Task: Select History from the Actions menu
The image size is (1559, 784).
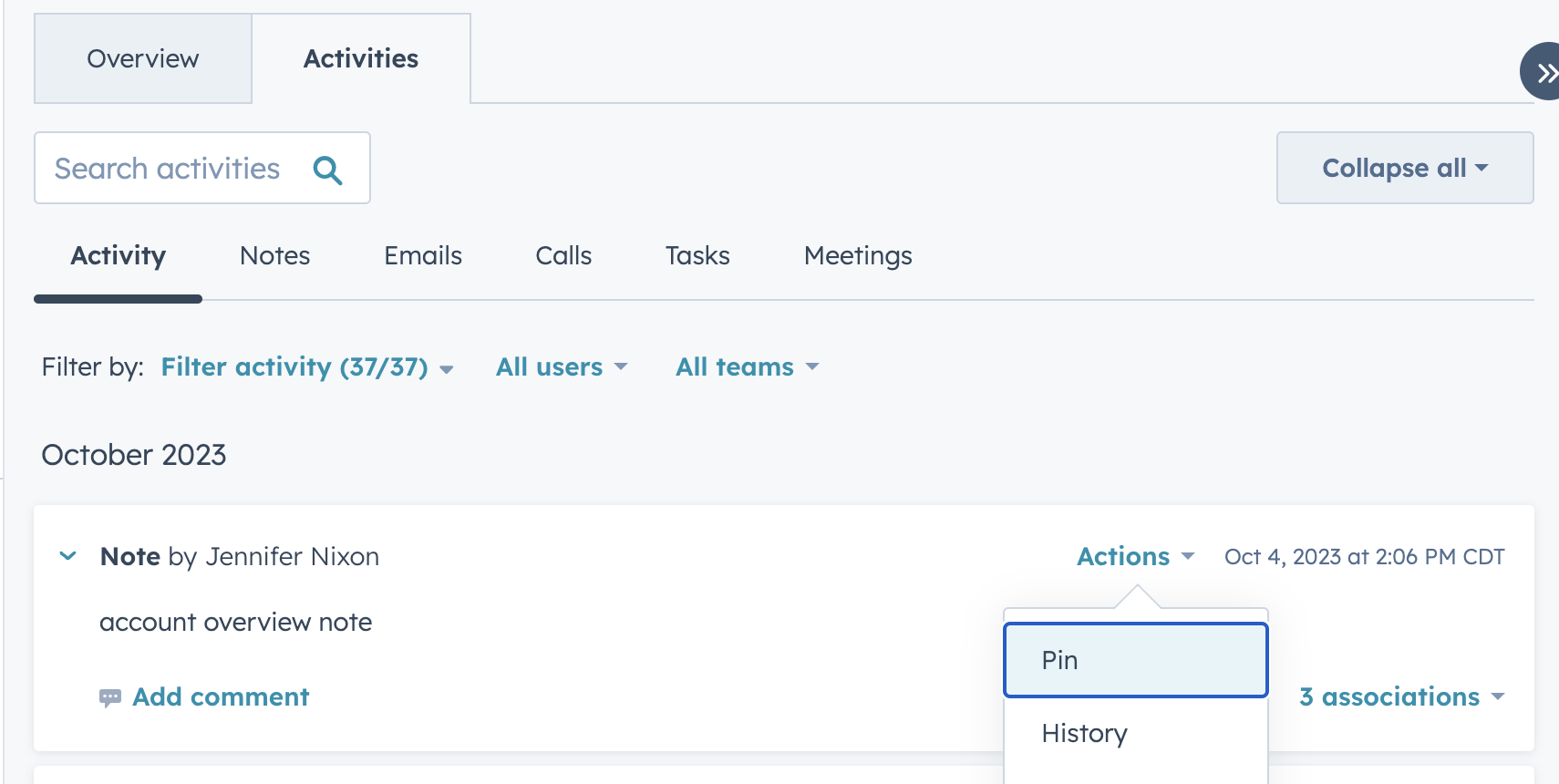Action: 1084,733
